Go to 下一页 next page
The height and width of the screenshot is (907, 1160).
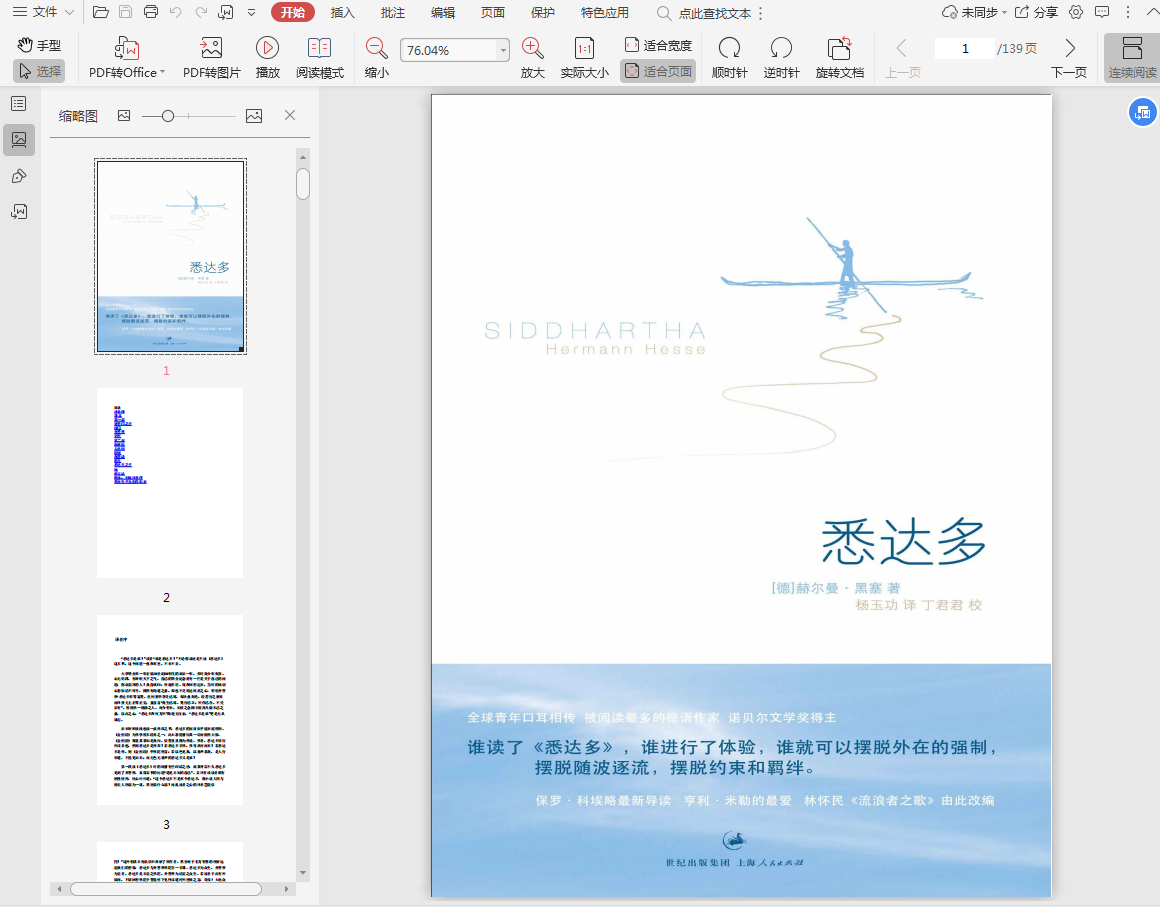(x=1069, y=58)
